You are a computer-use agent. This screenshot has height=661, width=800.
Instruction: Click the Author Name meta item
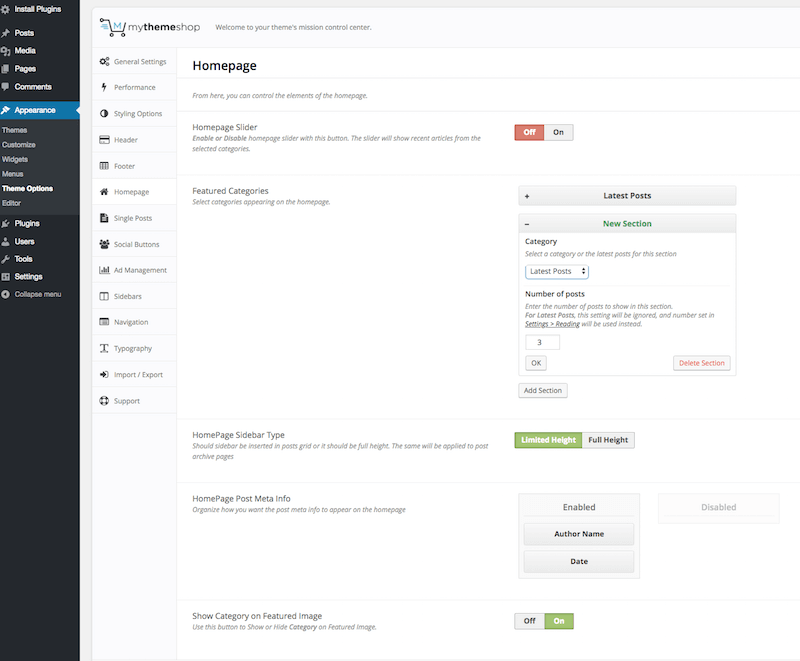[x=579, y=534]
